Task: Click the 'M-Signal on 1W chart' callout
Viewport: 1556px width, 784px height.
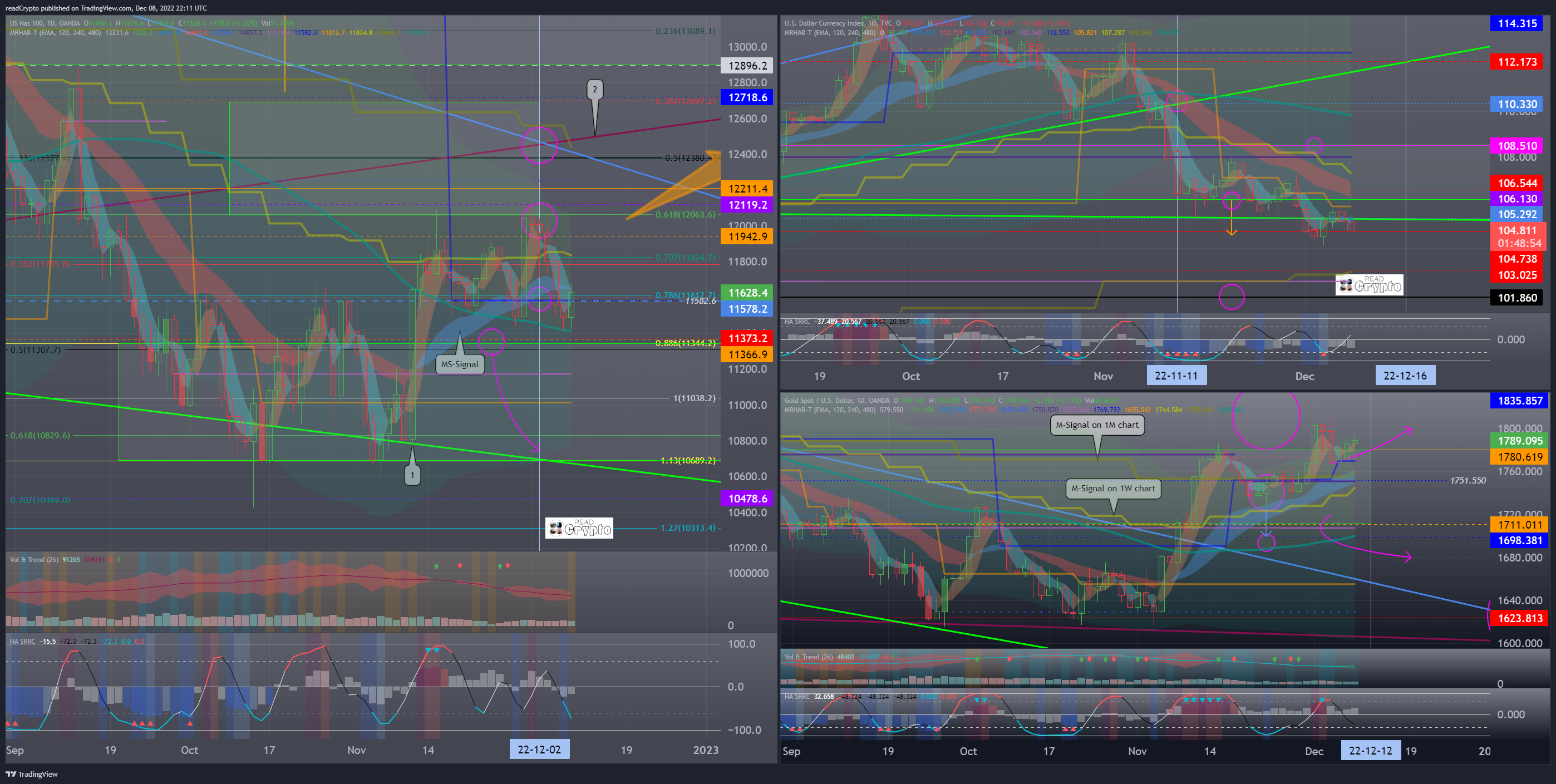Action: point(1112,488)
